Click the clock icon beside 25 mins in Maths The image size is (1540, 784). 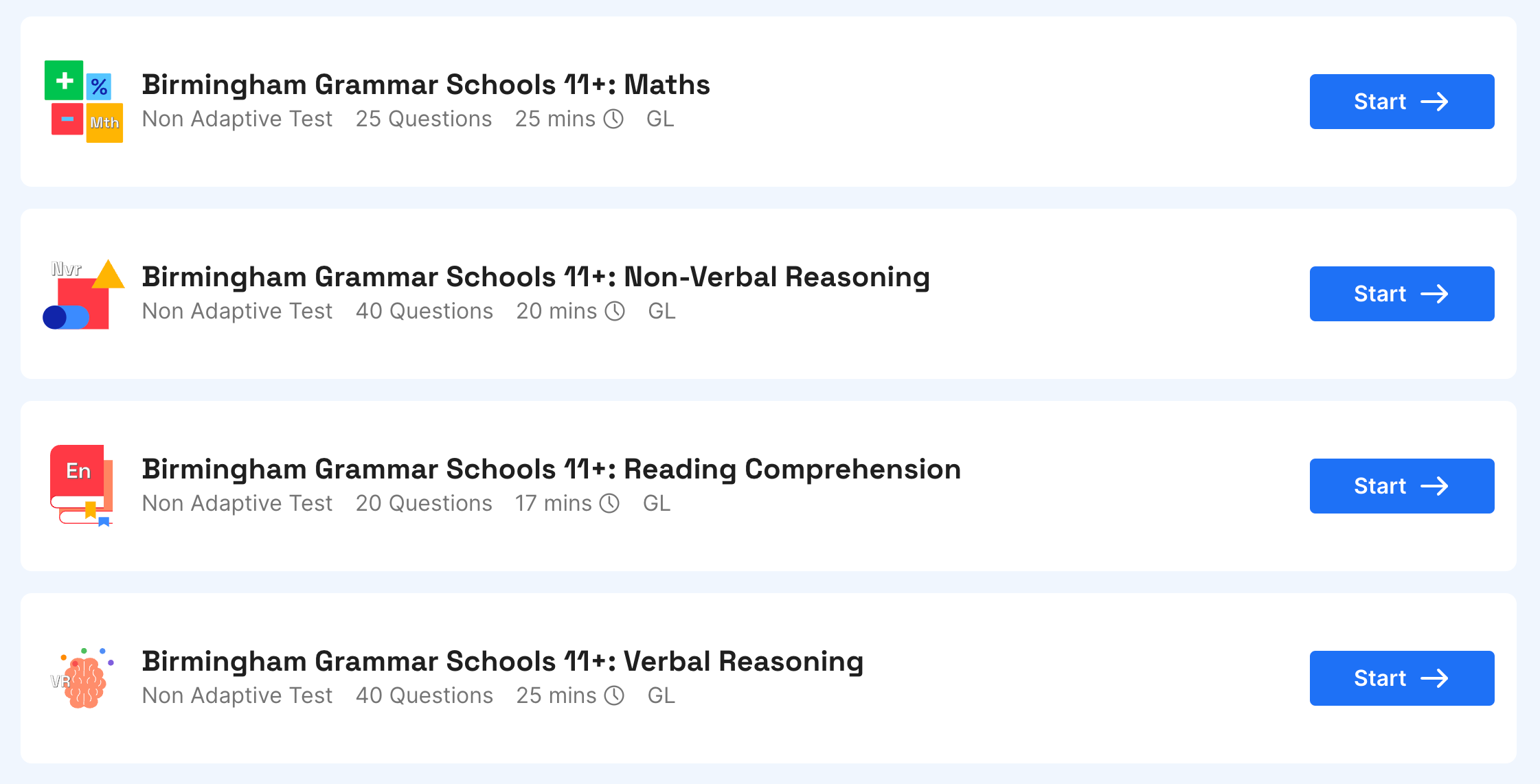coord(613,119)
